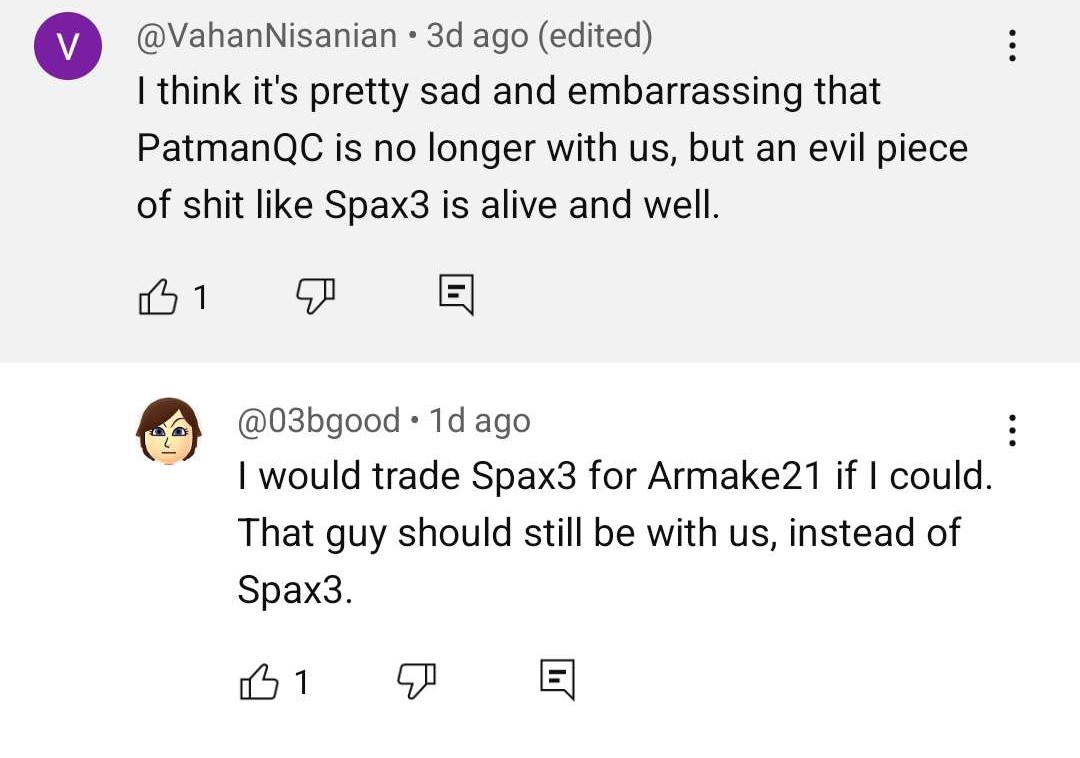Tap reply icon under 03bgood's comment
This screenshot has width=1080, height=758.
[557, 679]
